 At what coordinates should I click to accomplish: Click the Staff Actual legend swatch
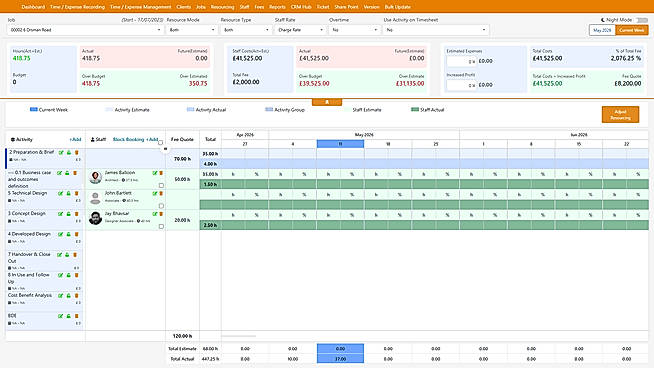pyautogui.click(x=415, y=110)
